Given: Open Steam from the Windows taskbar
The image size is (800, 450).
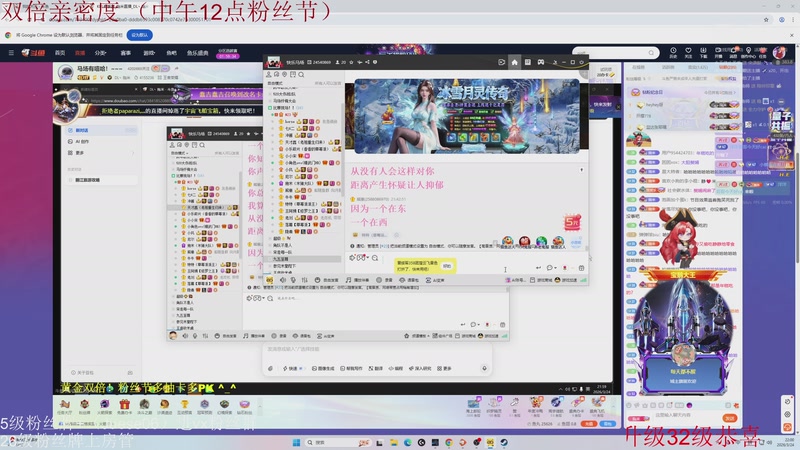Looking at the screenshot, I should point(503,442).
